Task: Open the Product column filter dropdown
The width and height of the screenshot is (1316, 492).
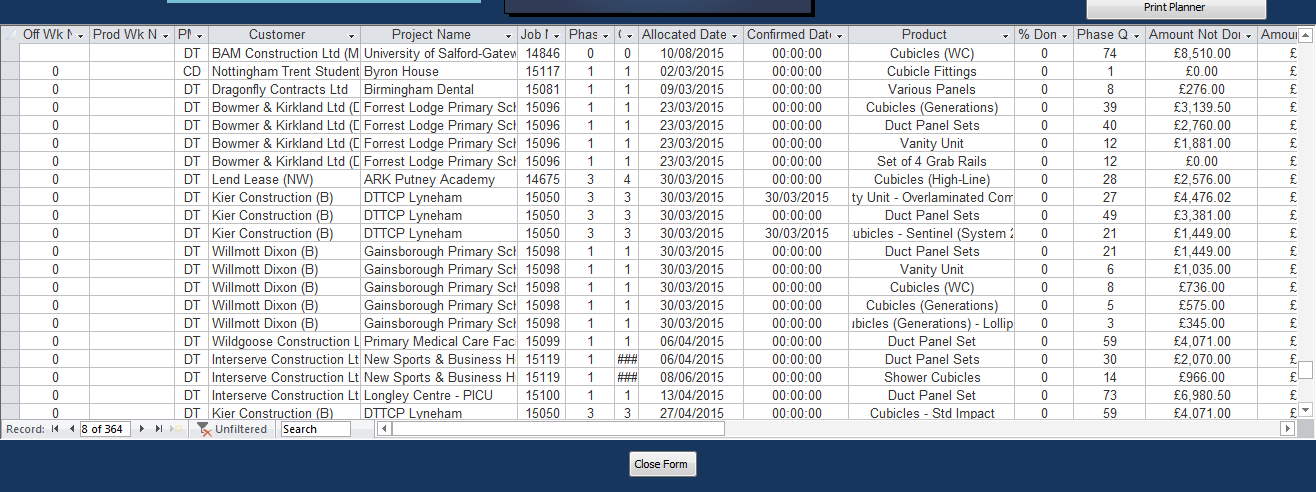Action: tap(1005, 35)
